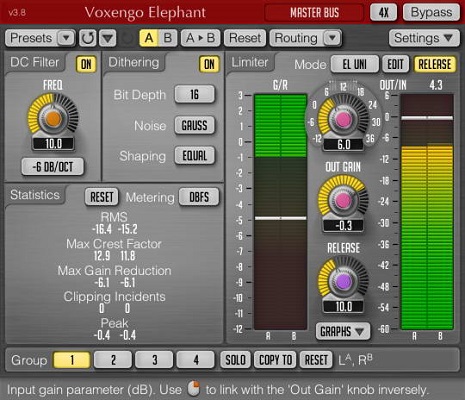Screen dimensions: 465x400
Task: Click the pink Out Gain knob
Action: (x=343, y=201)
